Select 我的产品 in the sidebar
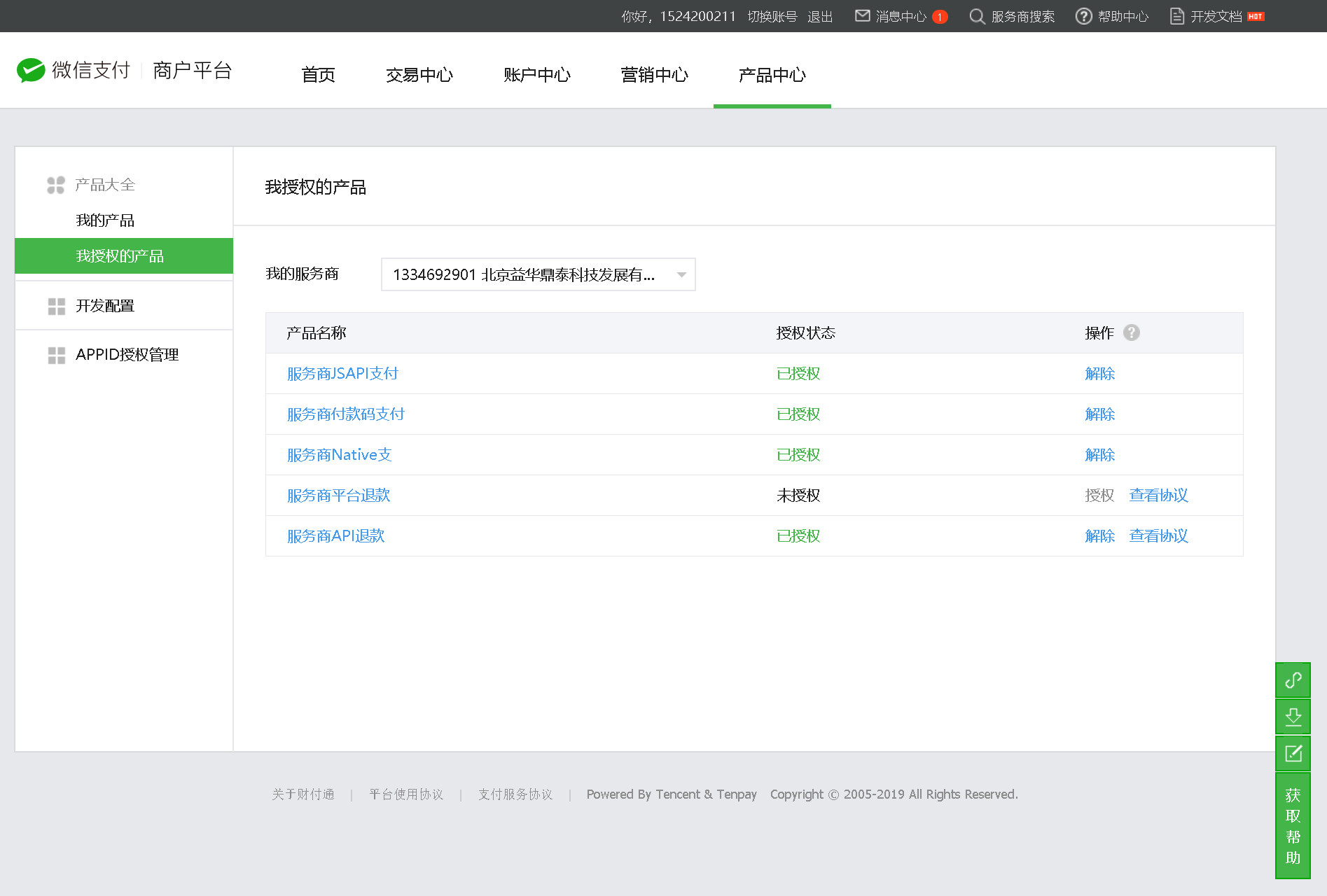 (x=105, y=220)
